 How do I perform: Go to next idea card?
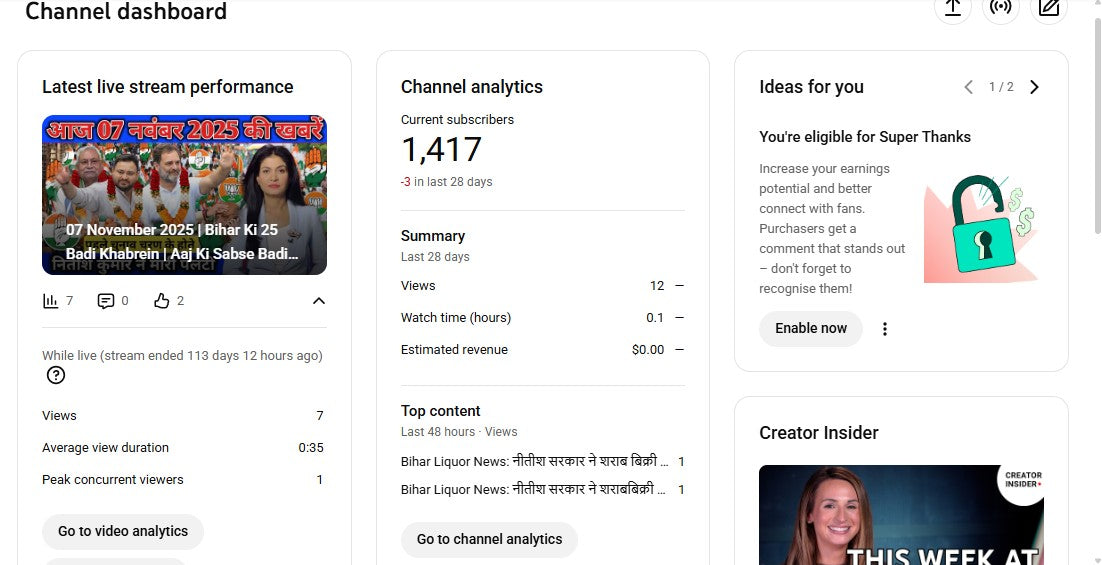(x=1034, y=87)
